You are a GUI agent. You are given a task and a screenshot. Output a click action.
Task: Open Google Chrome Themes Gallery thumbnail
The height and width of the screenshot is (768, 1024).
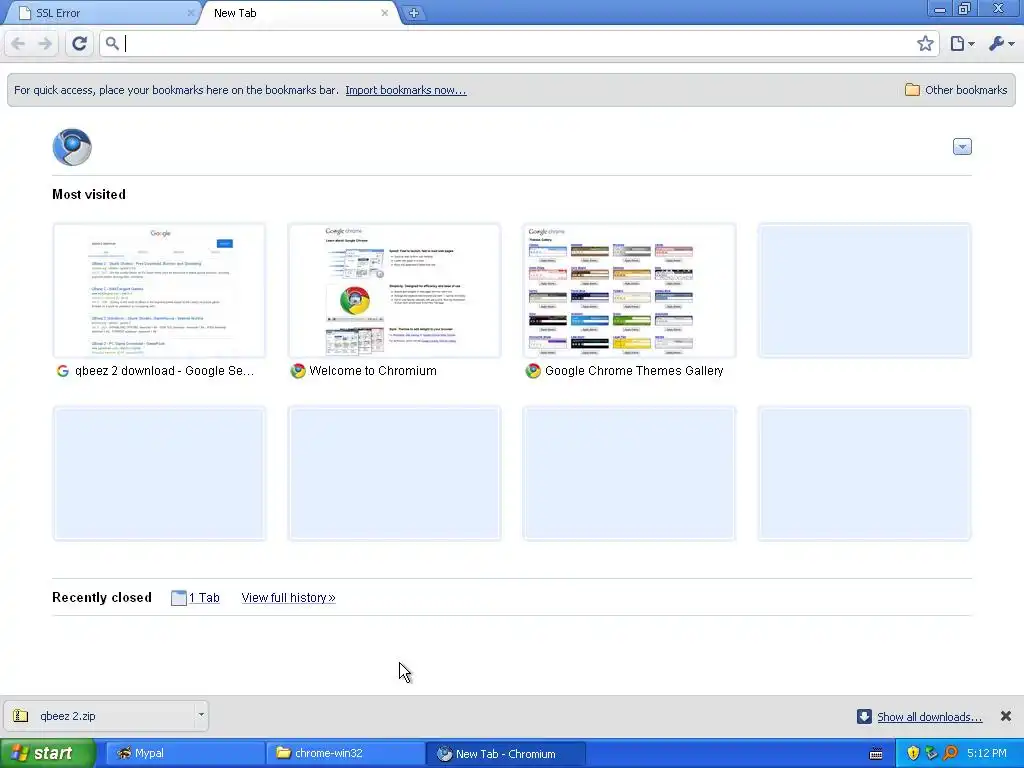(x=630, y=291)
